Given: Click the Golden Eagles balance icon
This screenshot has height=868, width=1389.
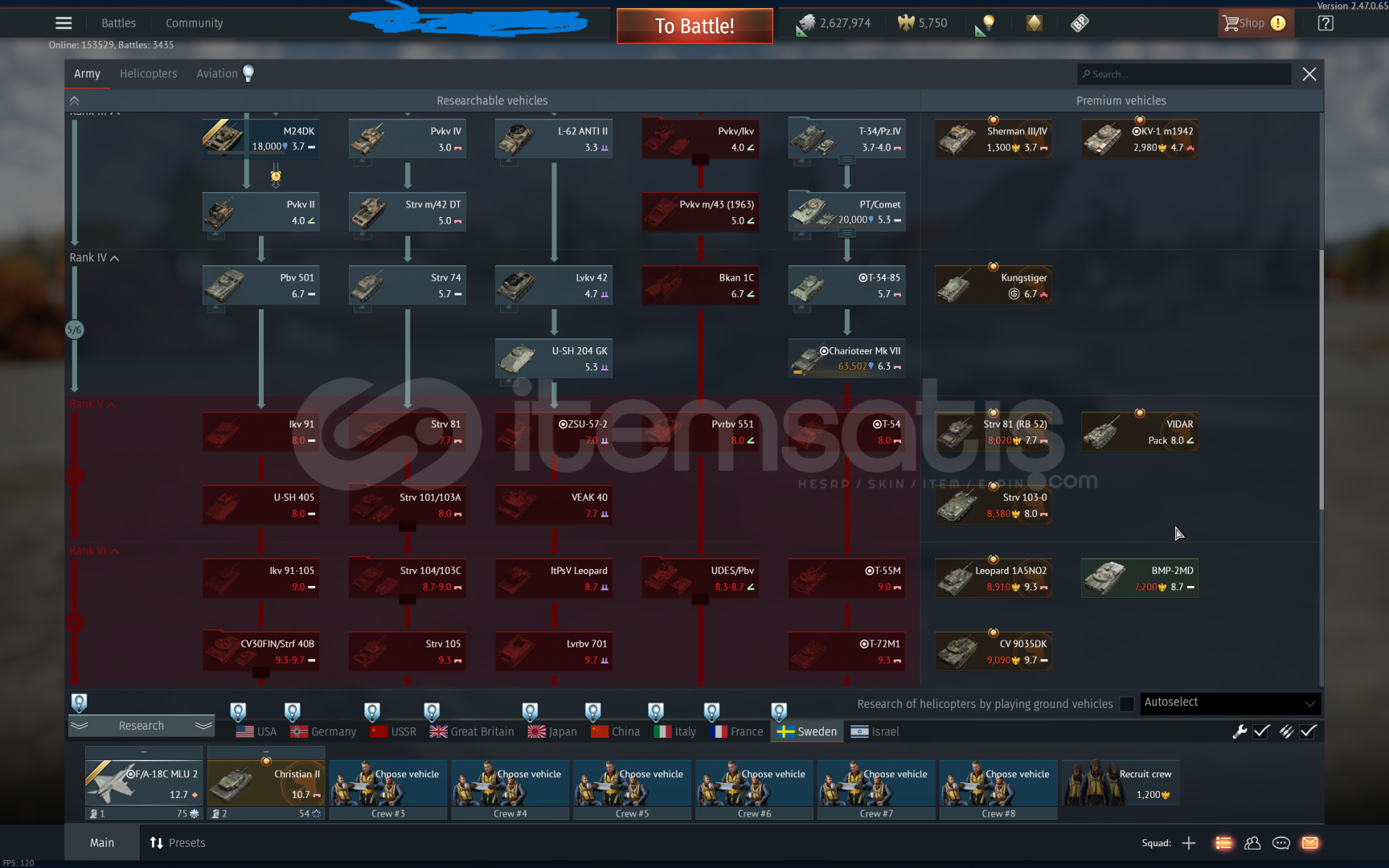Looking at the screenshot, I should point(906,23).
